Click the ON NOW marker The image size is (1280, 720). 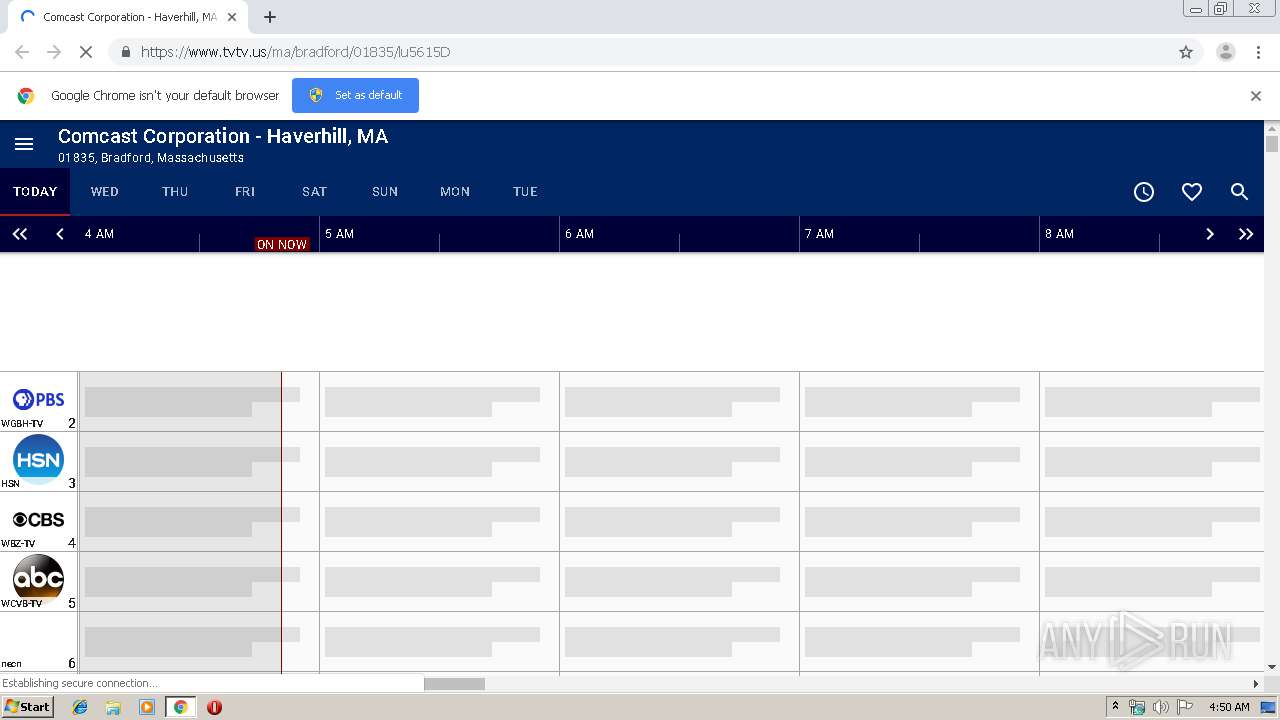click(282, 244)
